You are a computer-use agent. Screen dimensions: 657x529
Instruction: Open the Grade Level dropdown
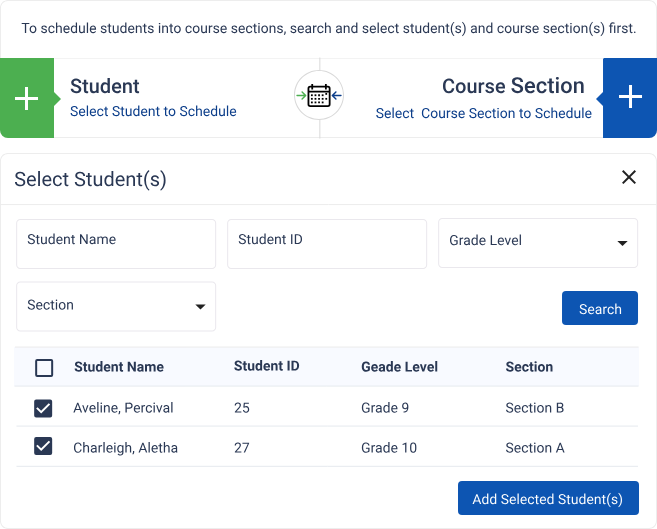coord(538,243)
